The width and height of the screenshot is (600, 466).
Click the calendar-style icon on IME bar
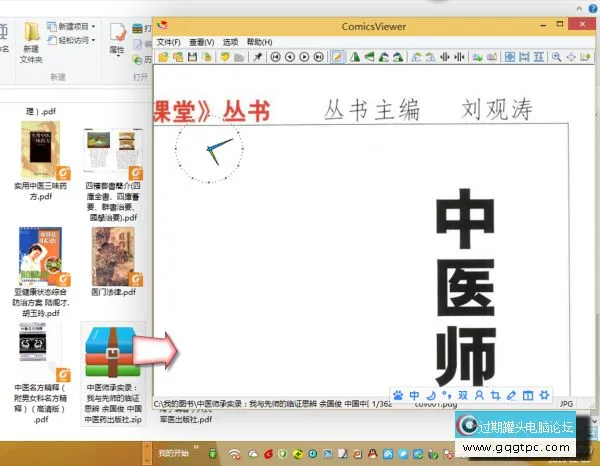pyautogui.click(x=528, y=395)
